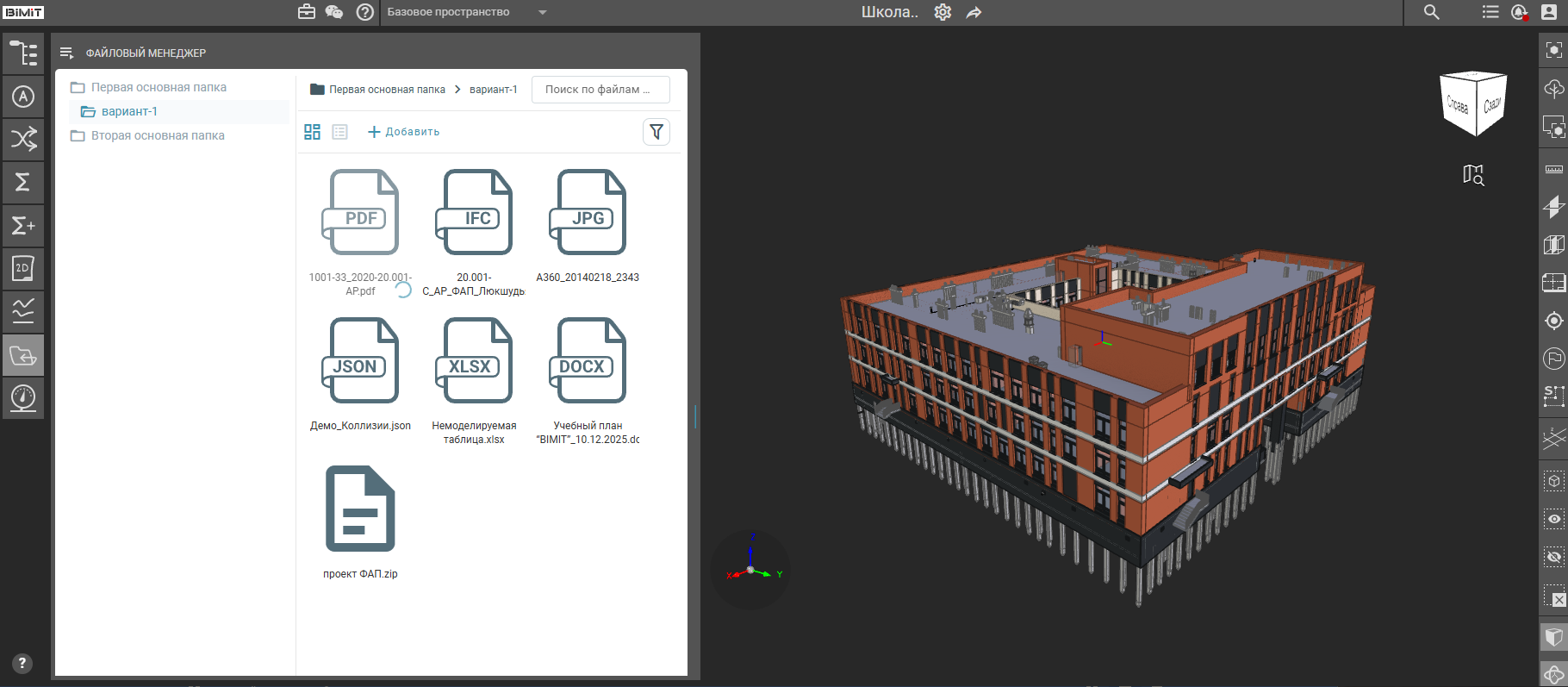This screenshot has width=1568, height=687.
Task: Open the Sigma summary tool
Action: pyautogui.click(x=23, y=182)
